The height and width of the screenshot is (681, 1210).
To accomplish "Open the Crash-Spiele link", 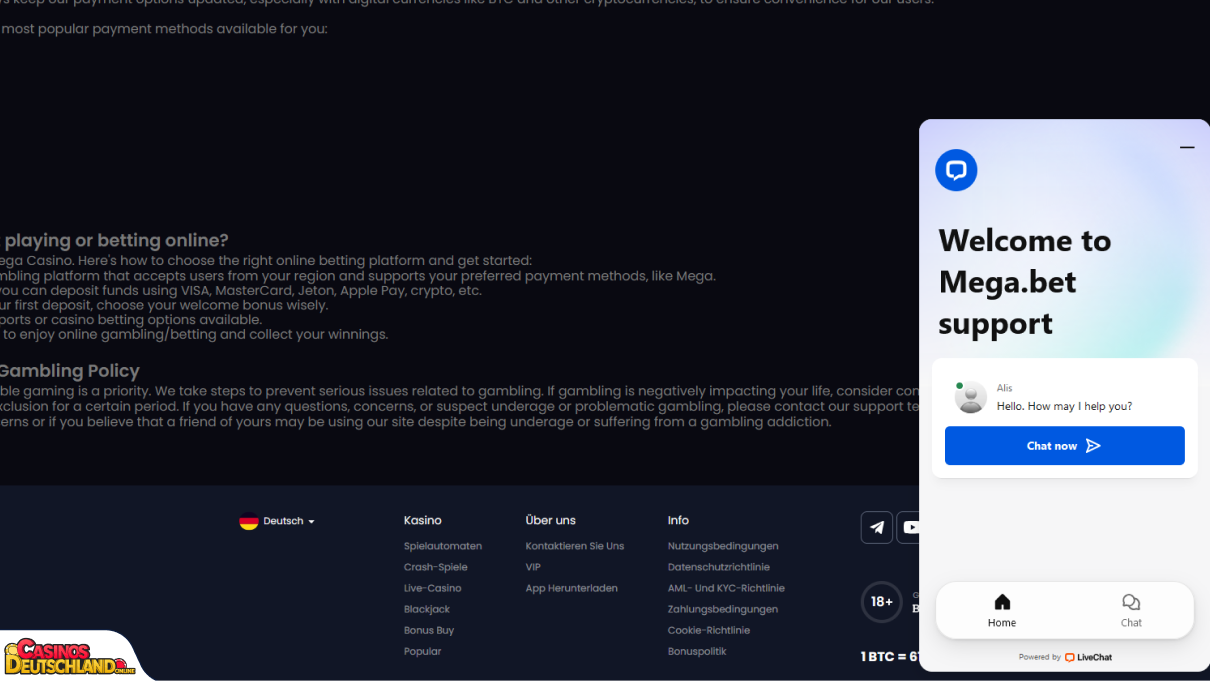I will 436,567.
